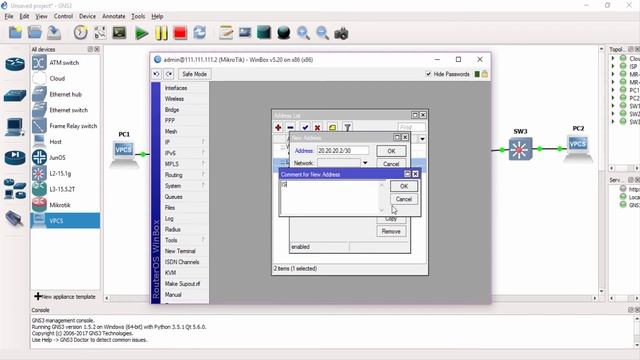This screenshot has width=640, height=360.
Task: Select VPCS device in All devices list
Action: click(65, 221)
